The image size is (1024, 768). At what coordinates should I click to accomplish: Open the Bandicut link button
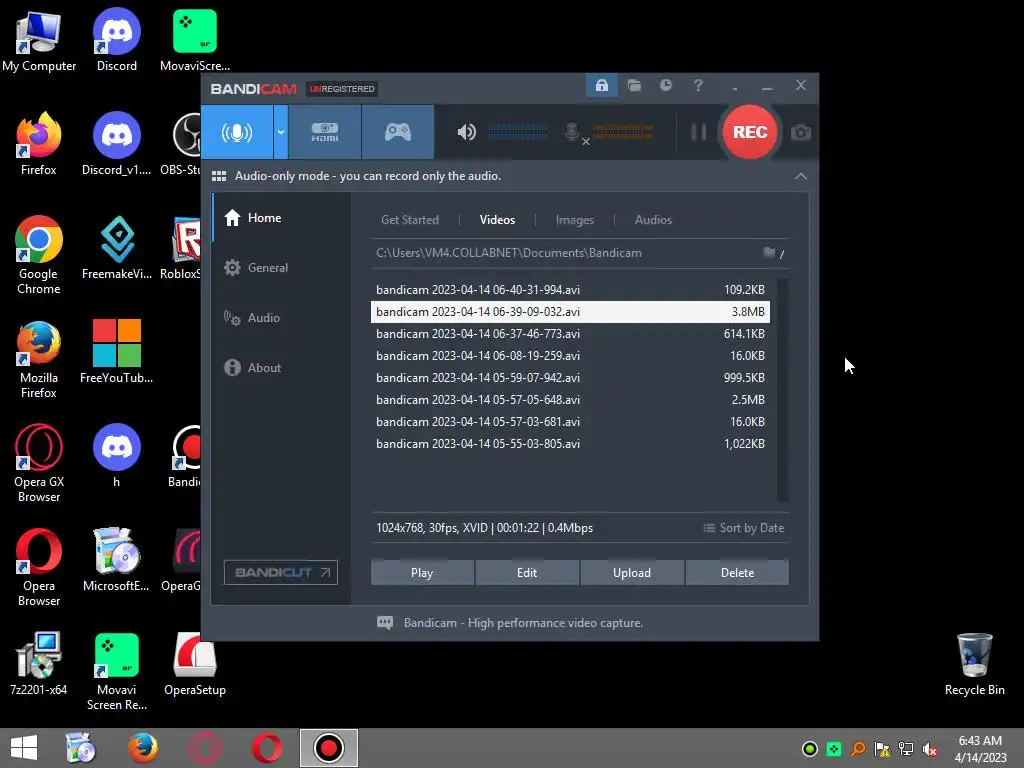(x=281, y=573)
